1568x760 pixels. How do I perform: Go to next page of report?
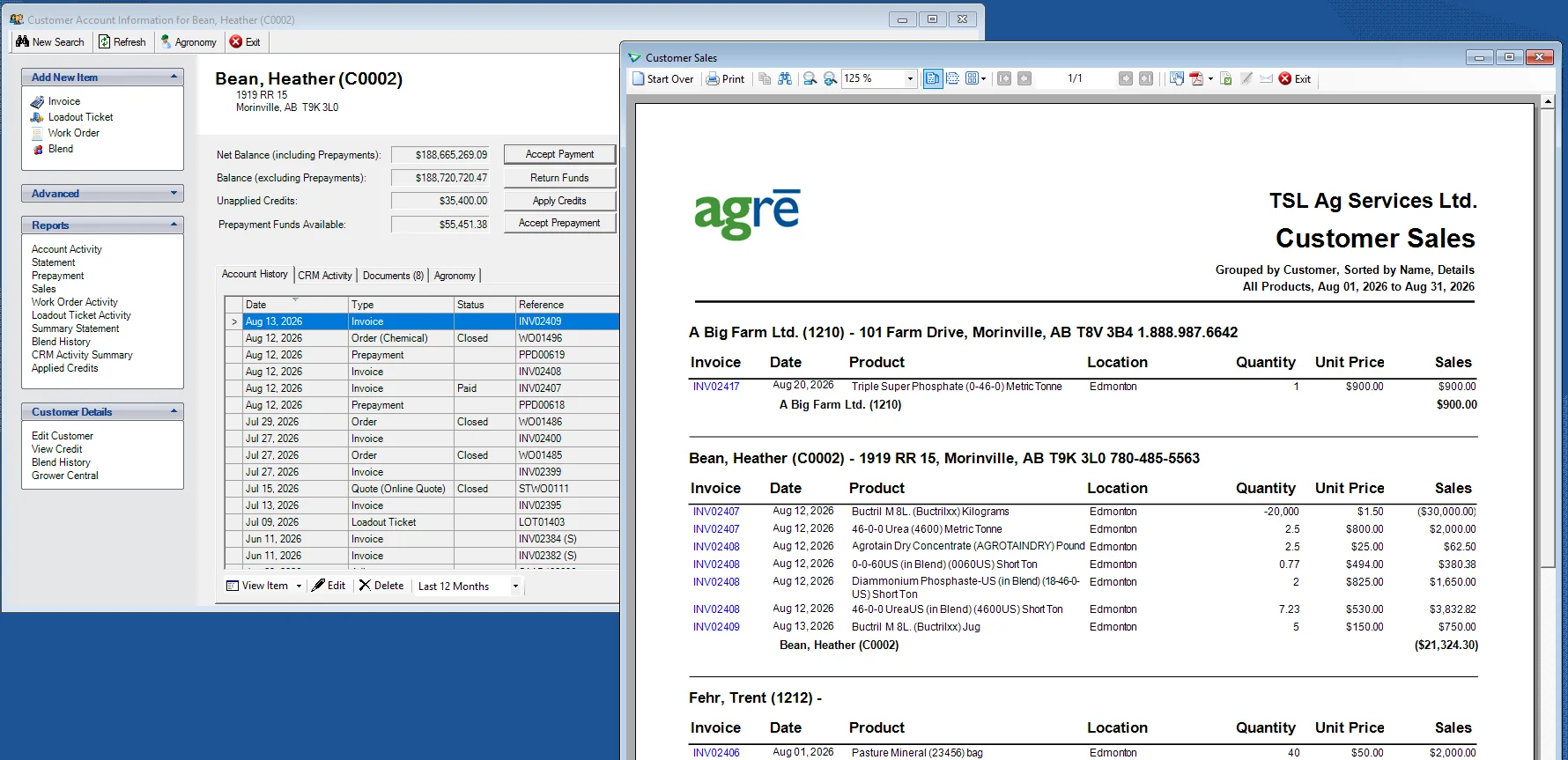point(1126,79)
